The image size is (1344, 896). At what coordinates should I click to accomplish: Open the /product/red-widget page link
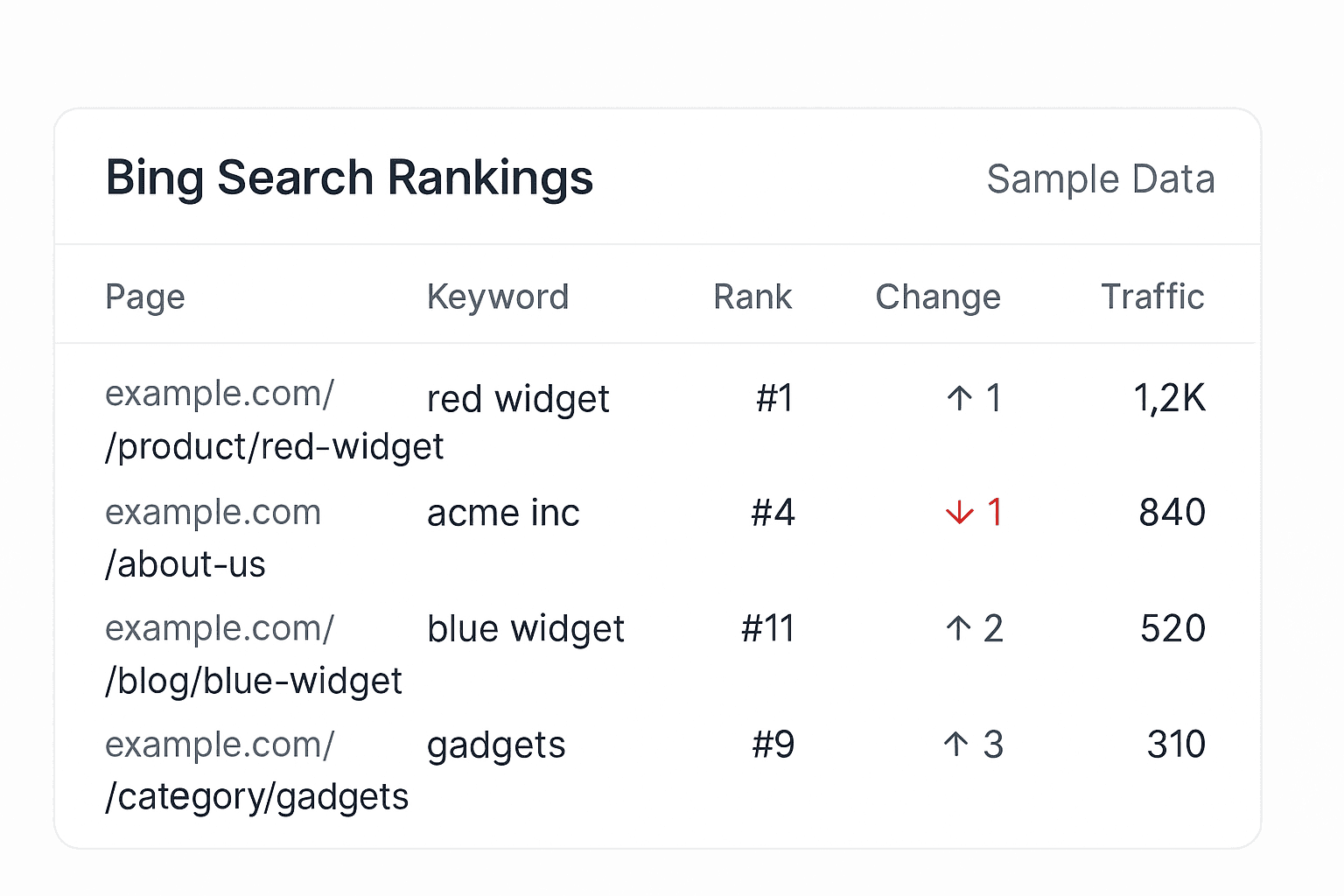(x=274, y=447)
